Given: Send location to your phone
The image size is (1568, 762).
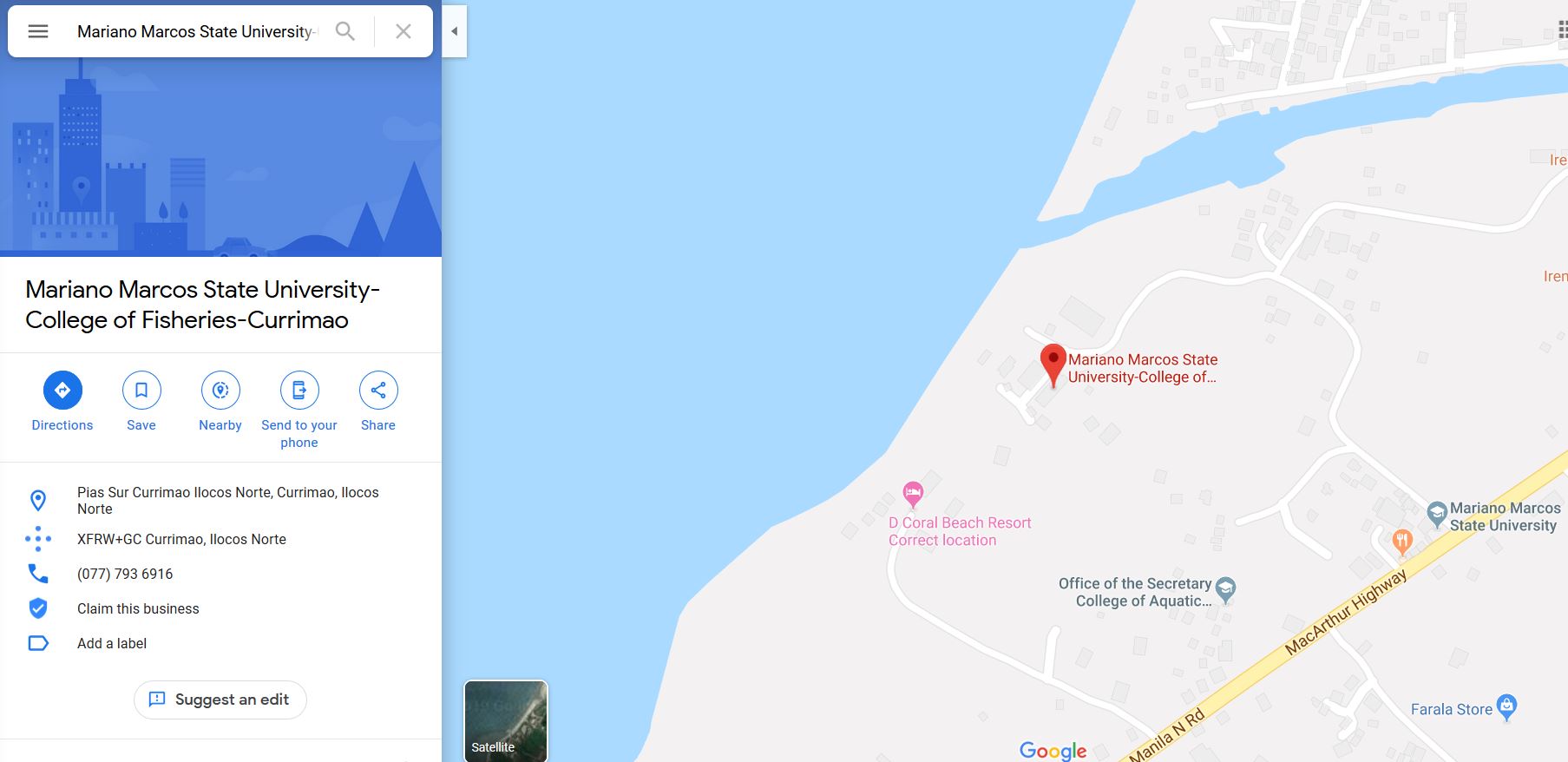Looking at the screenshot, I should pyautogui.click(x=299, y=411).
